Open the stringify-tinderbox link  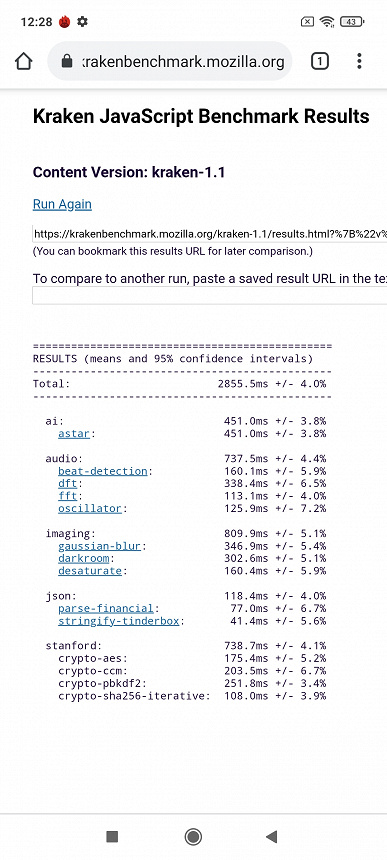click(118, 621)
